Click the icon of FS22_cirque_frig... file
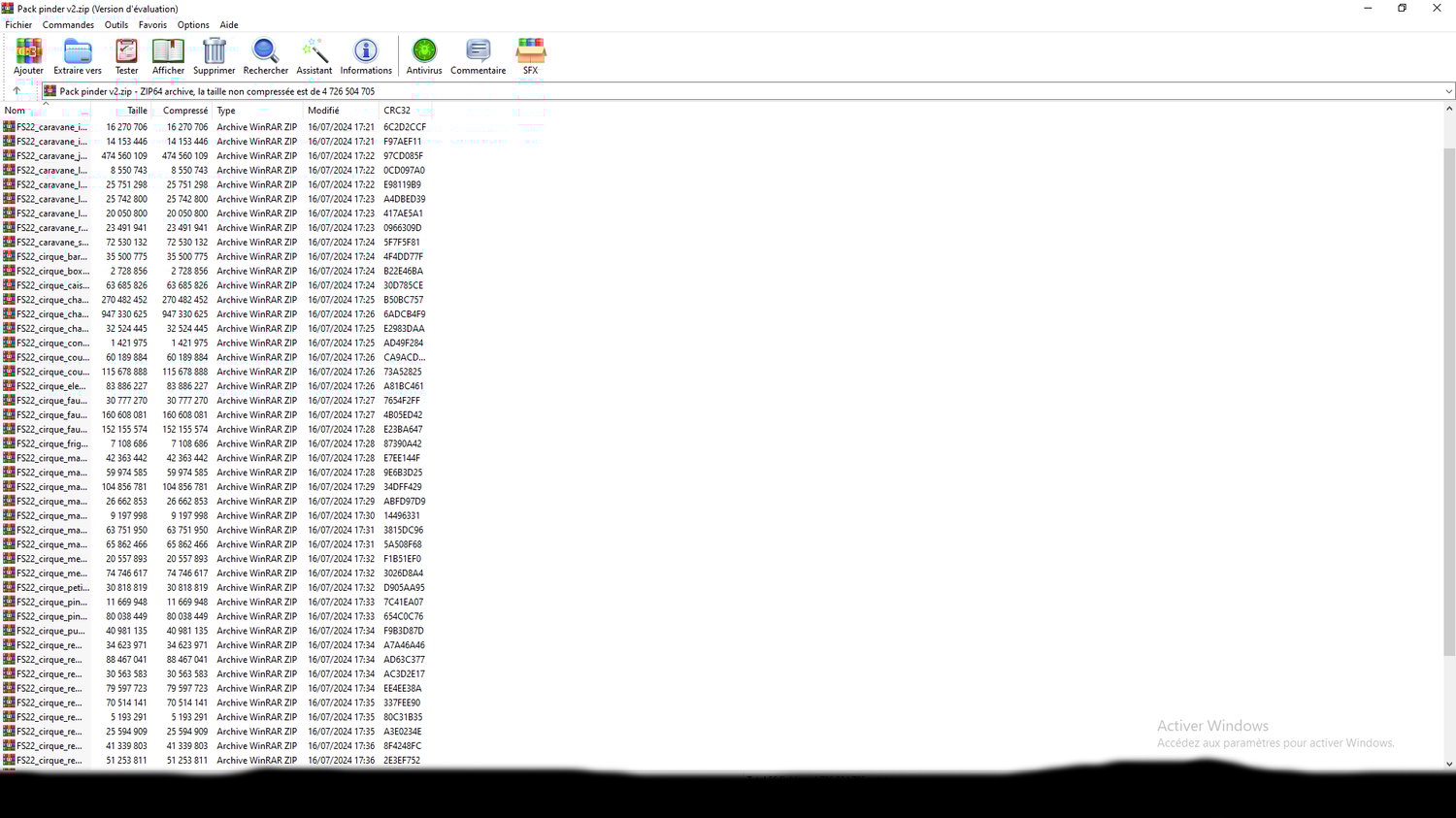The height and width of the screenshot is (818, 1456). pyautogui.click(x=9, y=443)
